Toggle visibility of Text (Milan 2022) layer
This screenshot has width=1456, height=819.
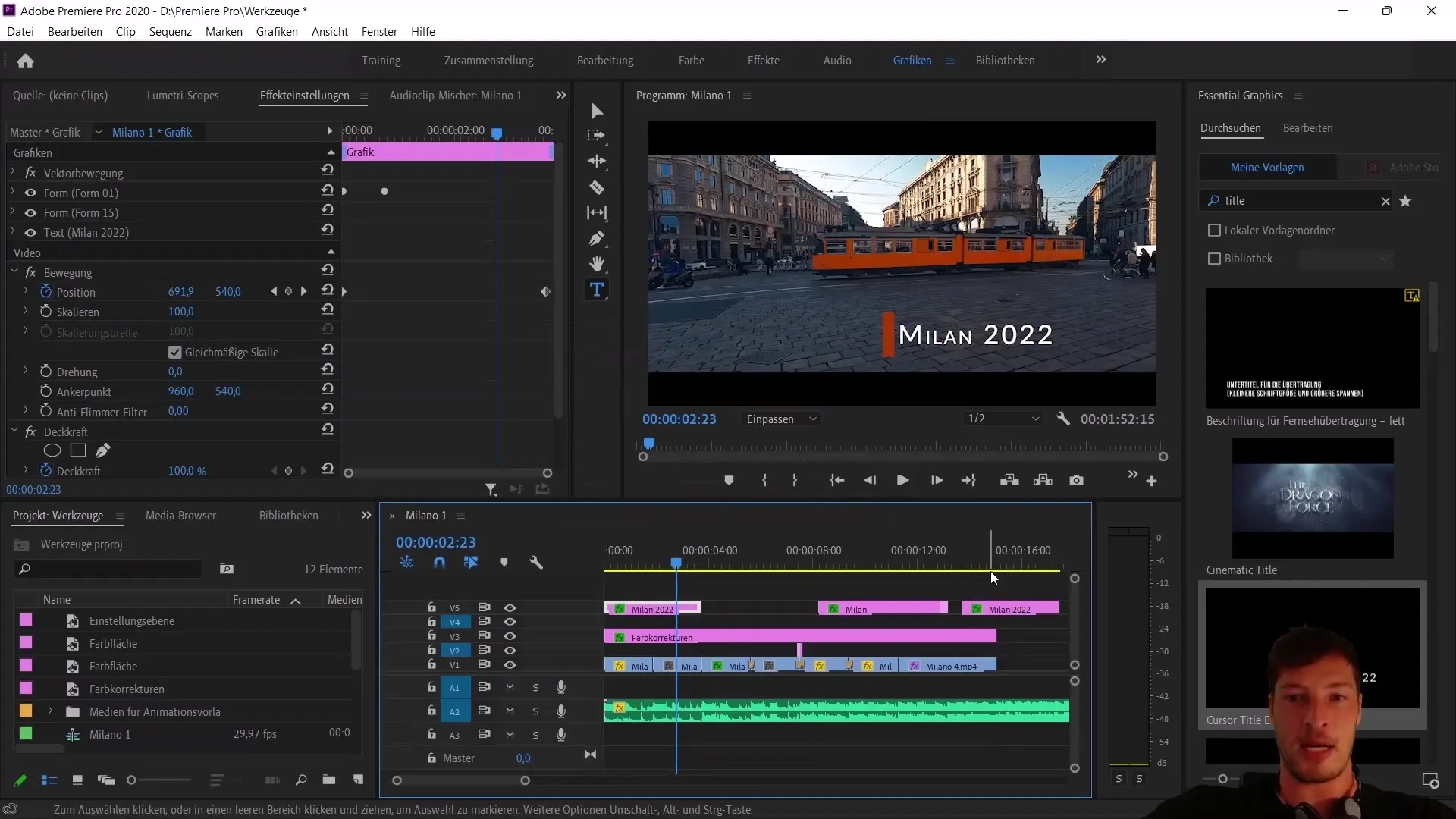[30, 232]
